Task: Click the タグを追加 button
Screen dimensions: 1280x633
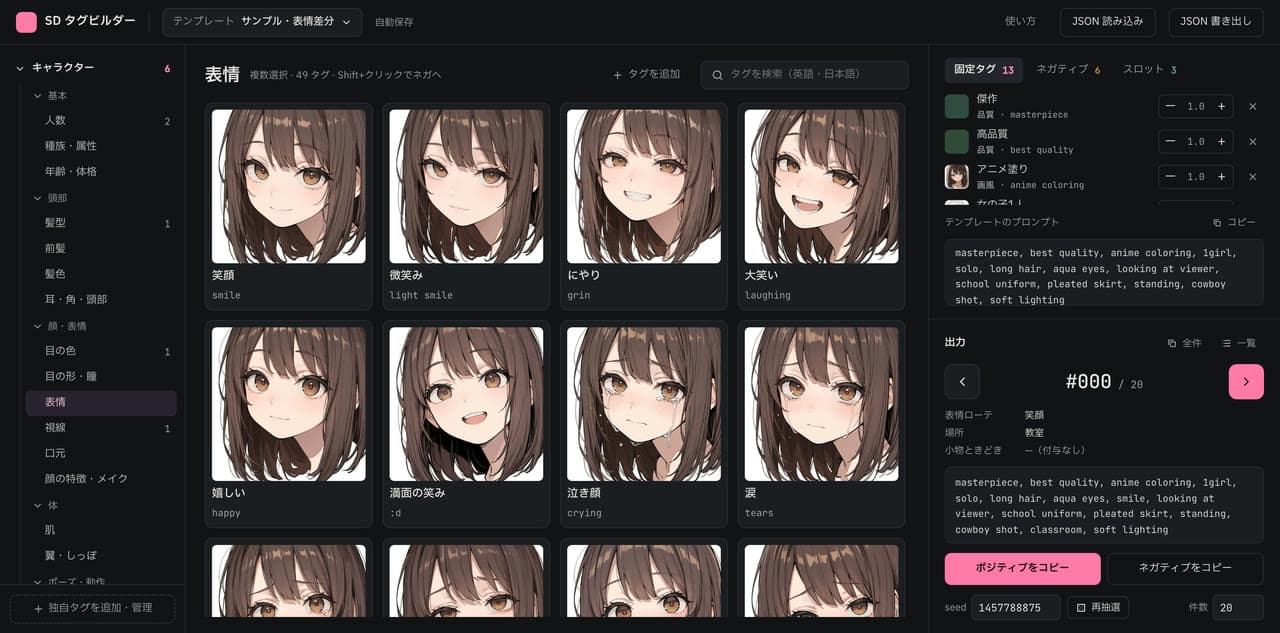Action: [646, 75]
